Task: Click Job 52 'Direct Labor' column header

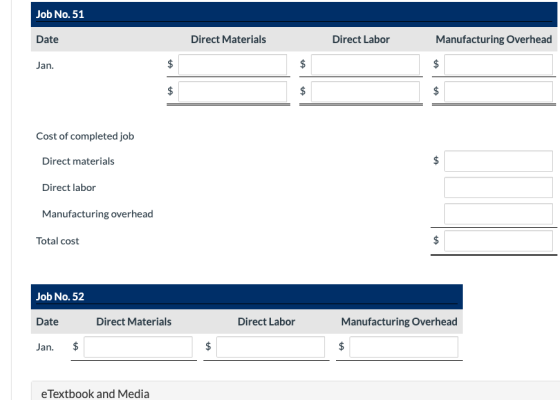Action: coord(266,322)
